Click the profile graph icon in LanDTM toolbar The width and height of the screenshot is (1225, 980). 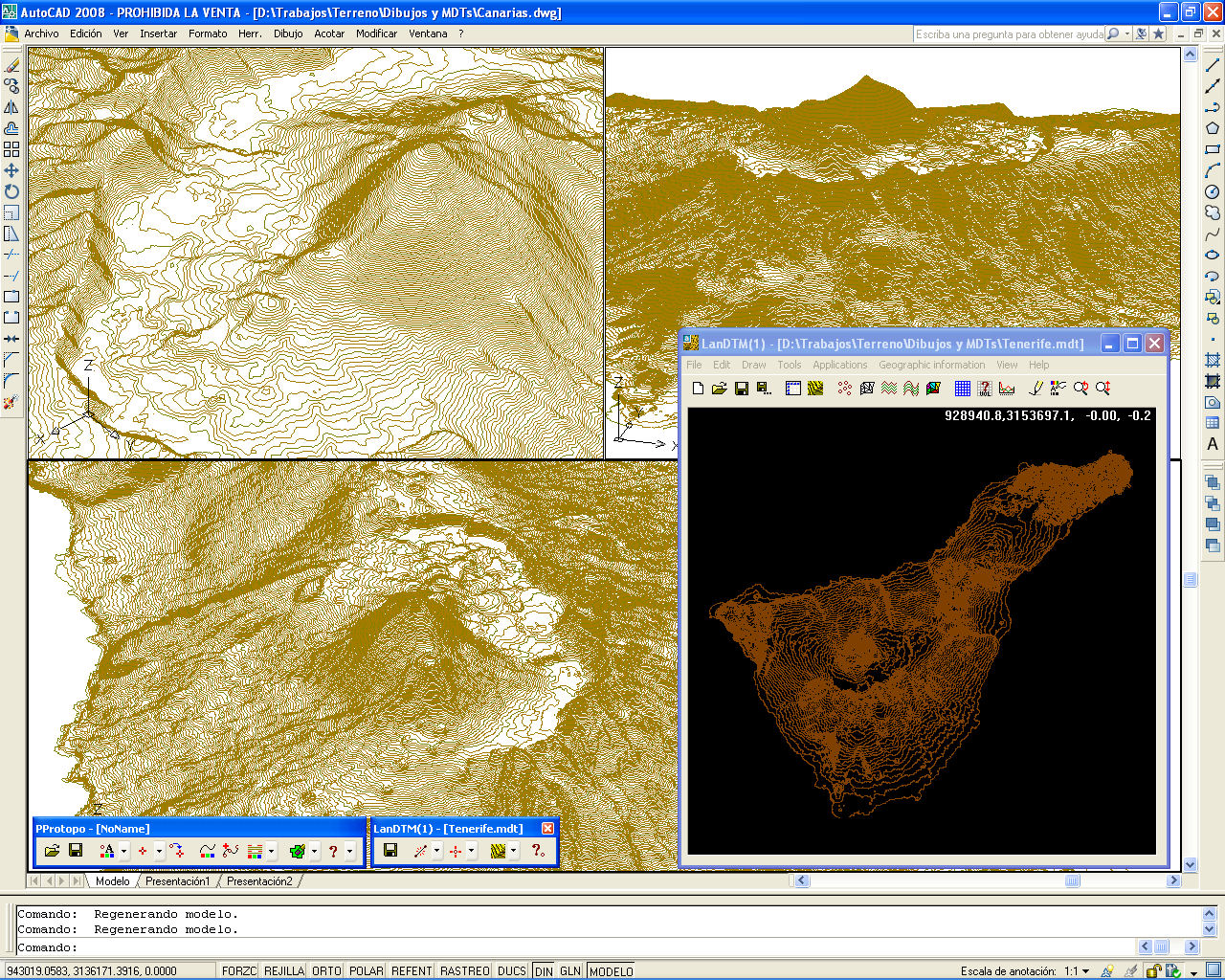1007,388
